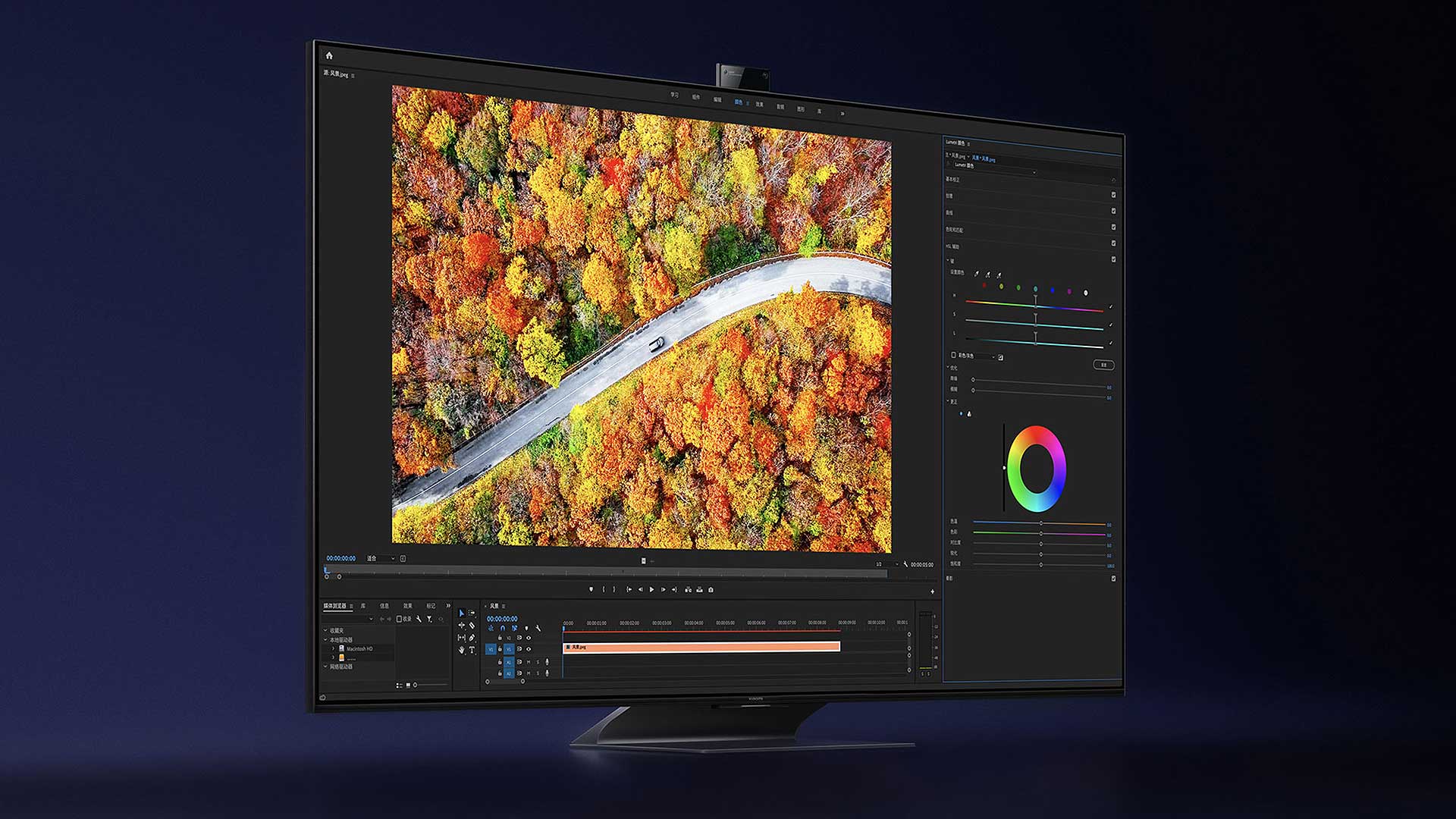Select the orange 风景.jpg clip on timeline
1456x819 pixels.
(701, 647)
